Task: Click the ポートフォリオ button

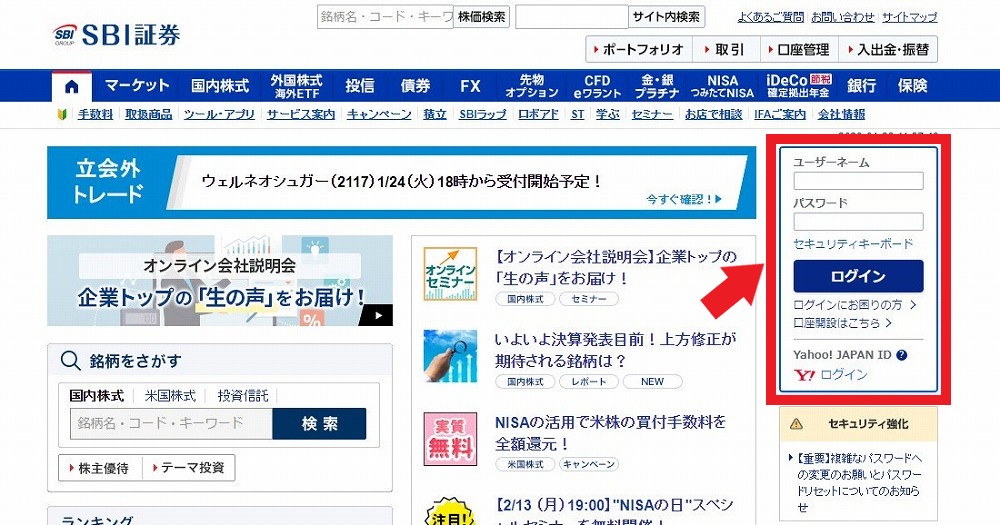Action: pyautogui.click(x=639, y=49)
